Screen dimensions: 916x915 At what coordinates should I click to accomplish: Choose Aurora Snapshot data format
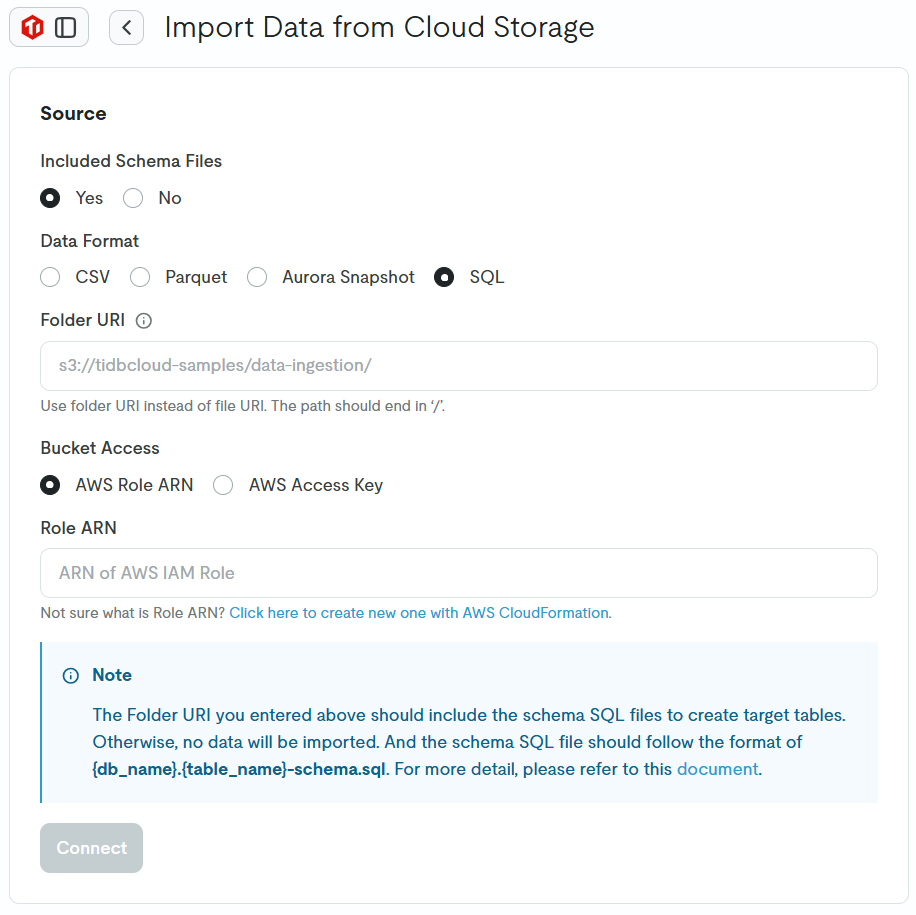pos(257,277)
